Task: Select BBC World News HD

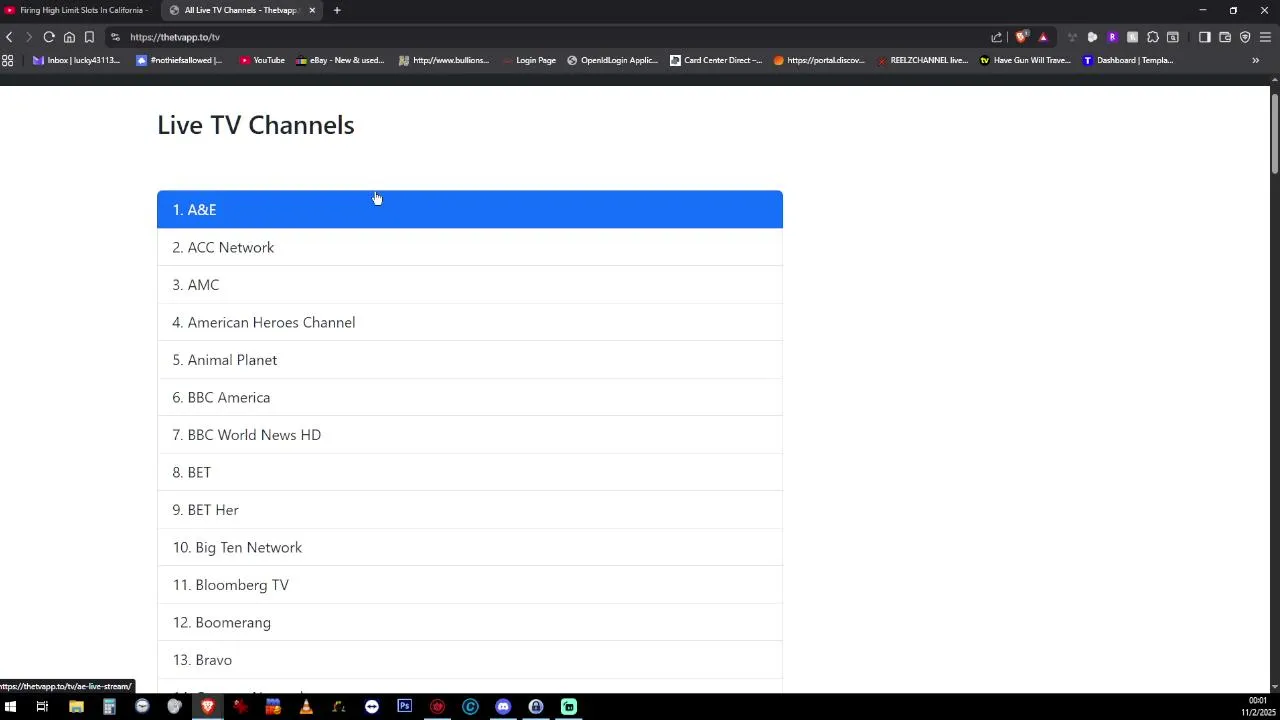Action: (x=470, y=435)
